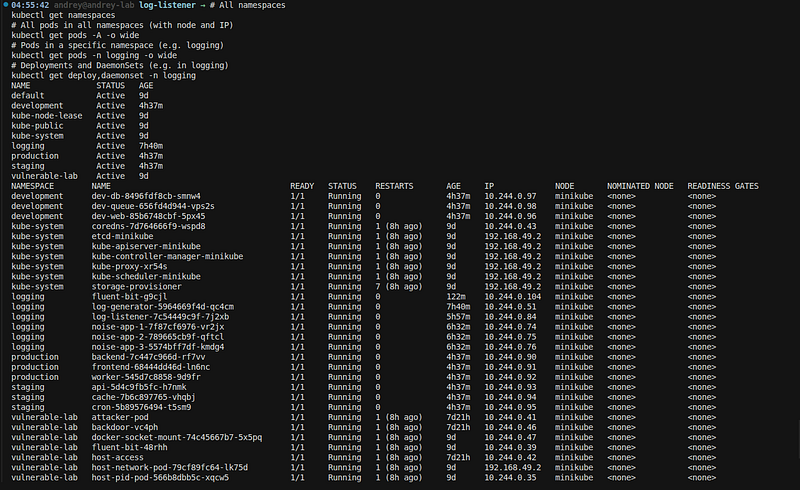This screenshot has width=800, height=490.
Task: Click pod name fluent-bit-g9cjl
Action: tap(130, 297)
